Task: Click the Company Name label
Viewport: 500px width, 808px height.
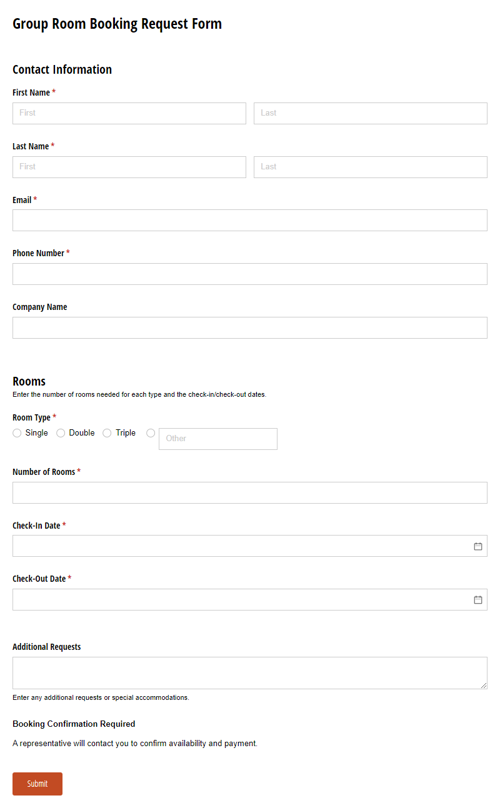Action: [x=40, y=307]
